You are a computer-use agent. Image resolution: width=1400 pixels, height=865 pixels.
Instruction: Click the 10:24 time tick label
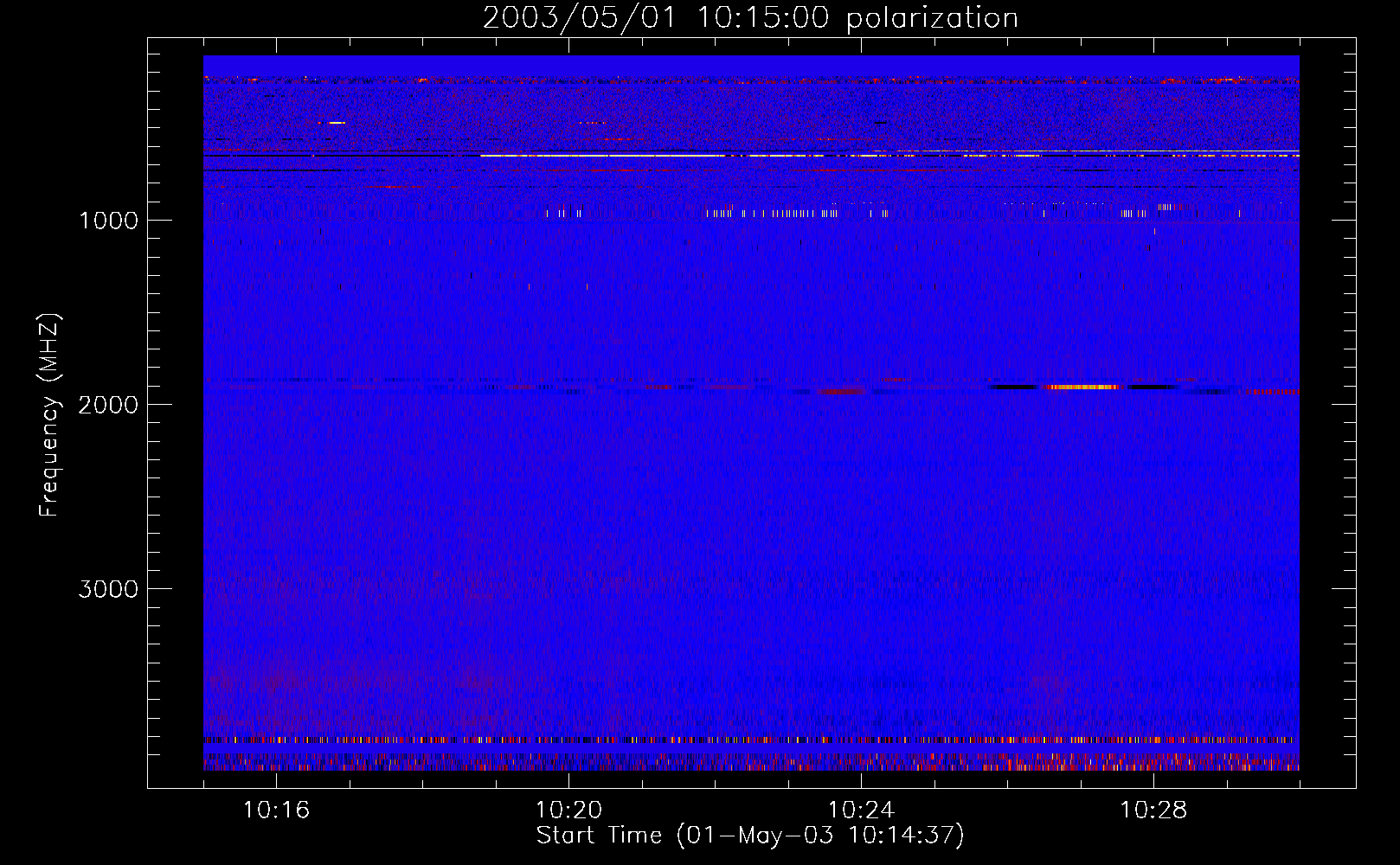pos(861,811)
